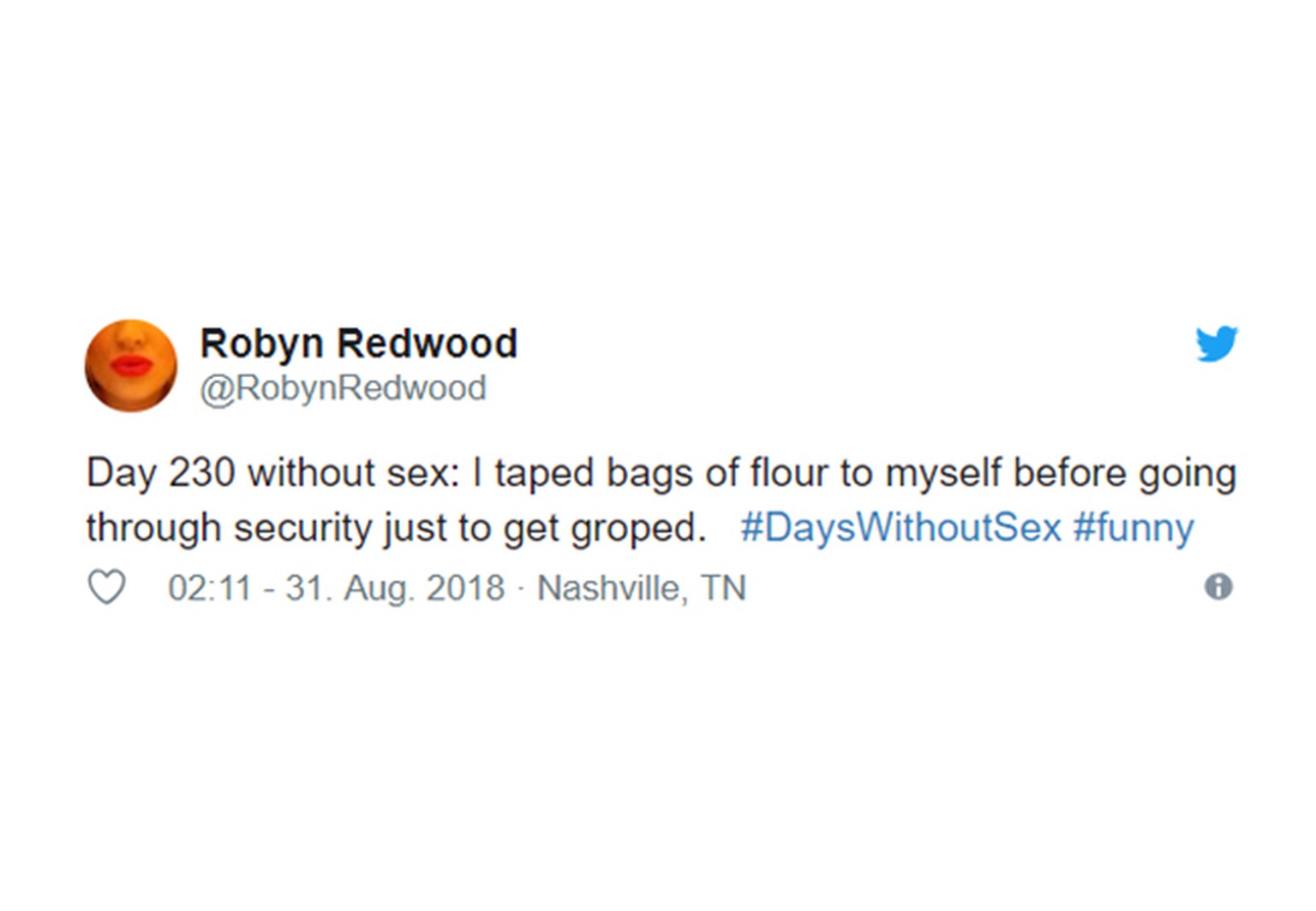Viewport: 1316px width, 911px height.
Task: Open the @RobynRedwood handle link
Action: point(343,388)
